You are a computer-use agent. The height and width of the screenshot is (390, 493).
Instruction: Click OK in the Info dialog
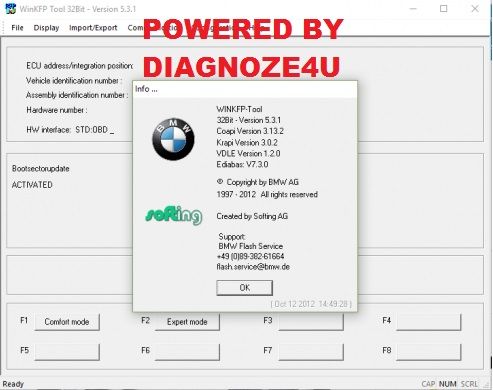coord(244,288)
